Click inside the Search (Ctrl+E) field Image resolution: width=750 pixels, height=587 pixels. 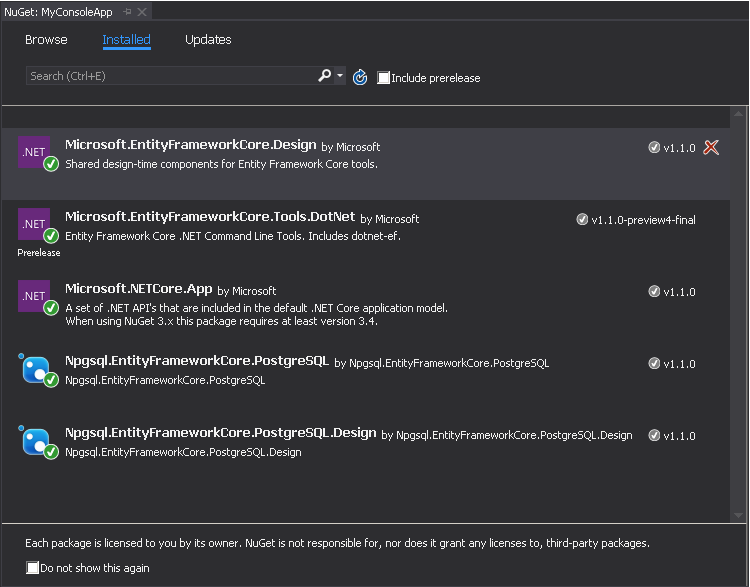coord(171,76)
